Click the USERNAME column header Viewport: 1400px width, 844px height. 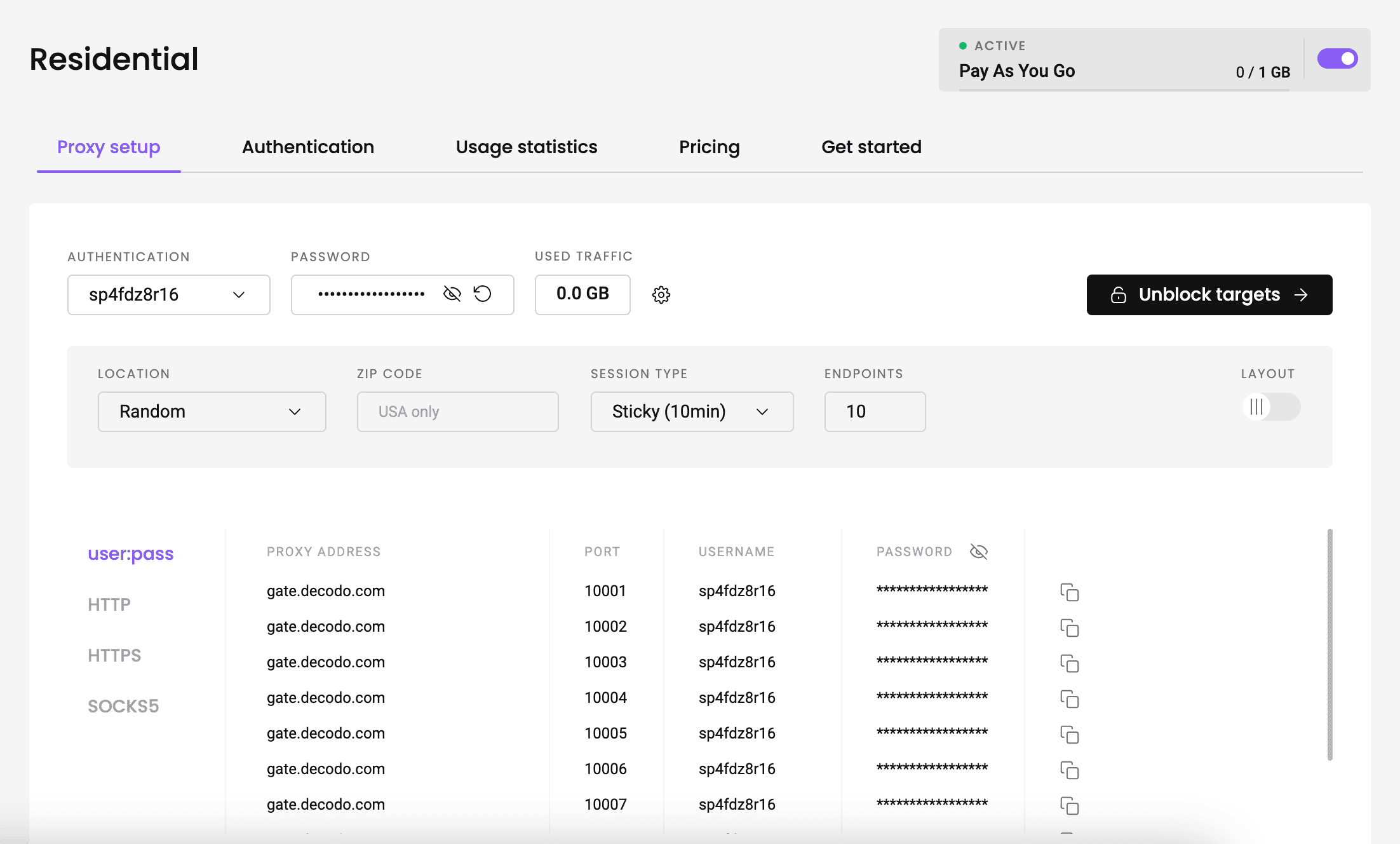click(737, 552)
